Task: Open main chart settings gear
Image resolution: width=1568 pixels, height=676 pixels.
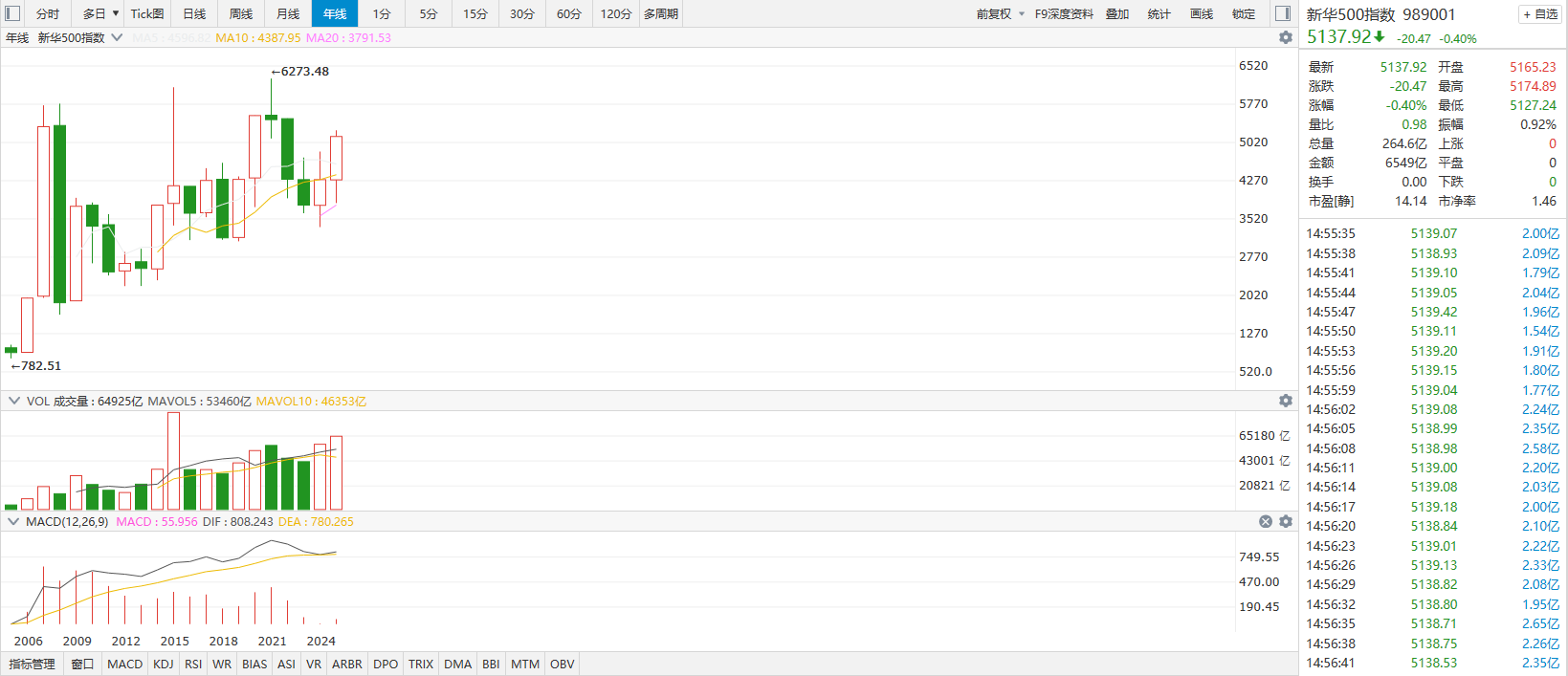Action: click(1286, 37)
